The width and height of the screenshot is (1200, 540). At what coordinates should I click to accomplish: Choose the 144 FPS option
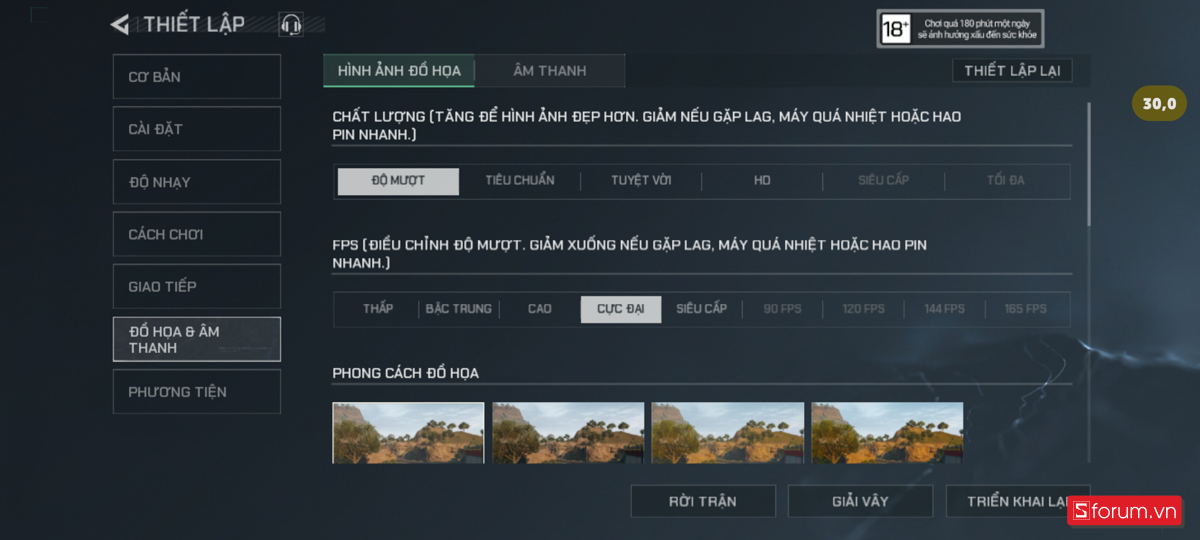point(945,309)
